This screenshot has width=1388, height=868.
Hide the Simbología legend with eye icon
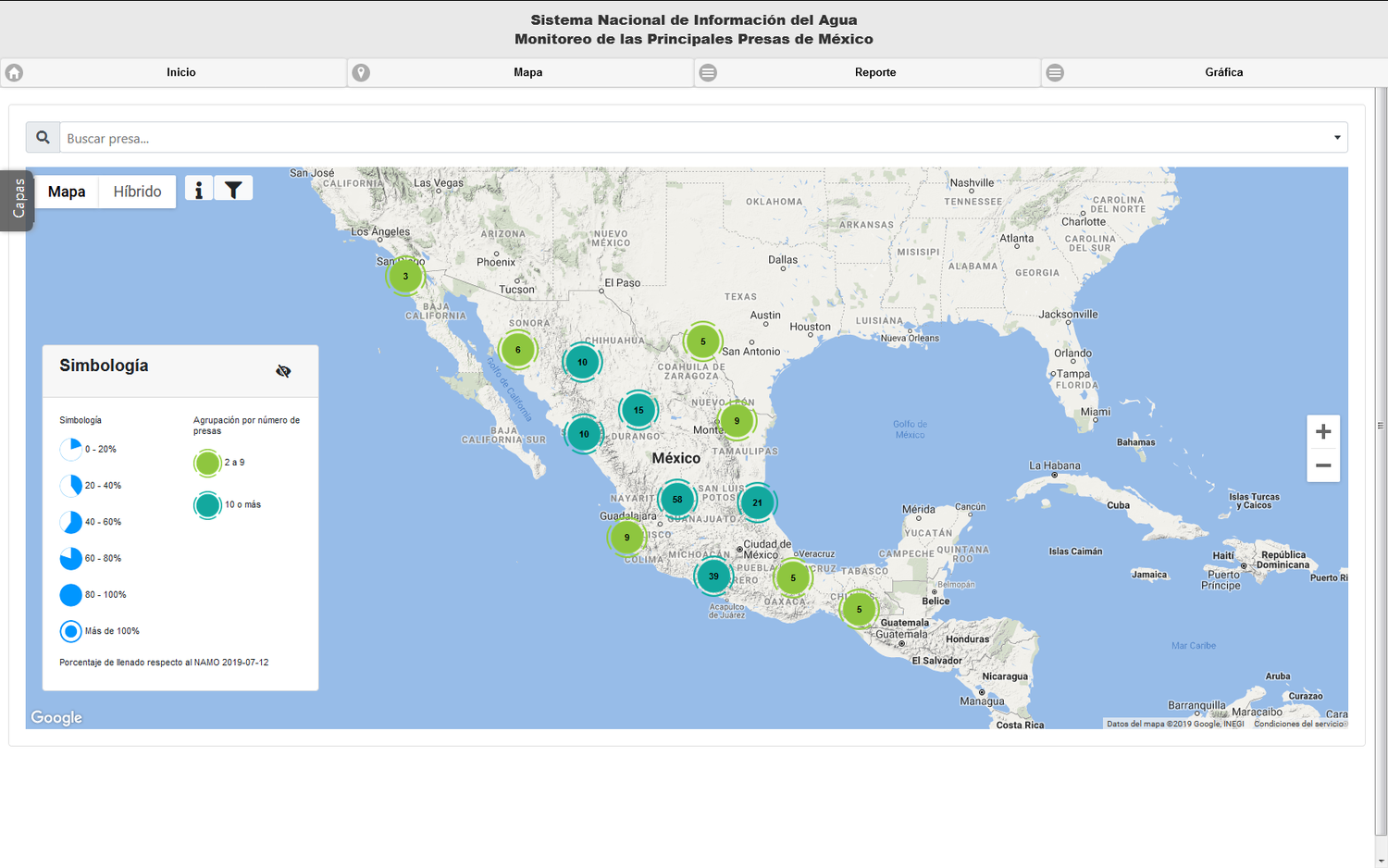click(x=283, y=371)
